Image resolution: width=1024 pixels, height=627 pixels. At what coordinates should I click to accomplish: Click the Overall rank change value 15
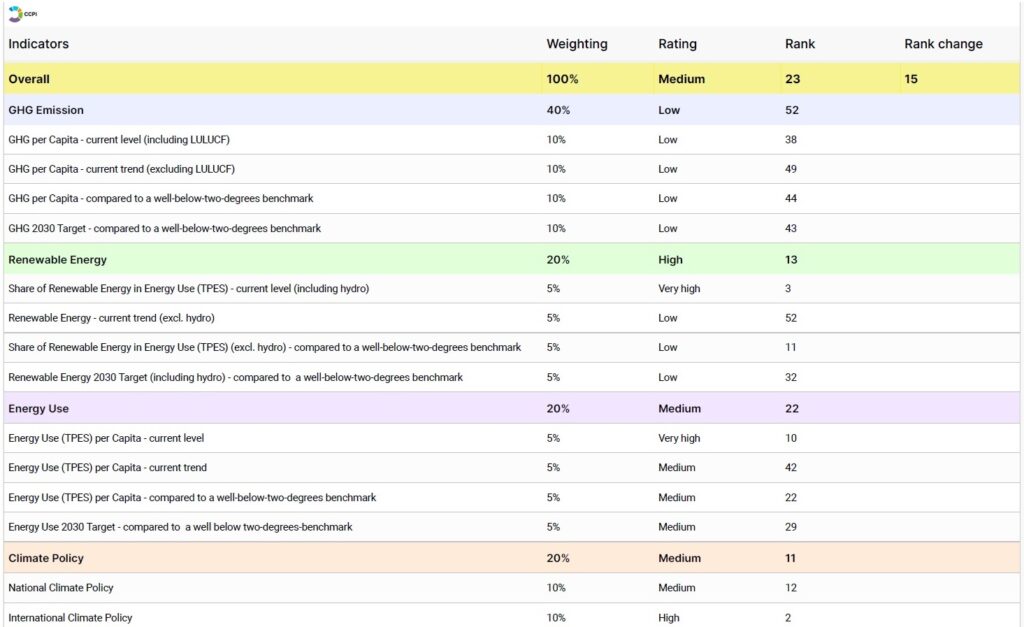(911, 79)
